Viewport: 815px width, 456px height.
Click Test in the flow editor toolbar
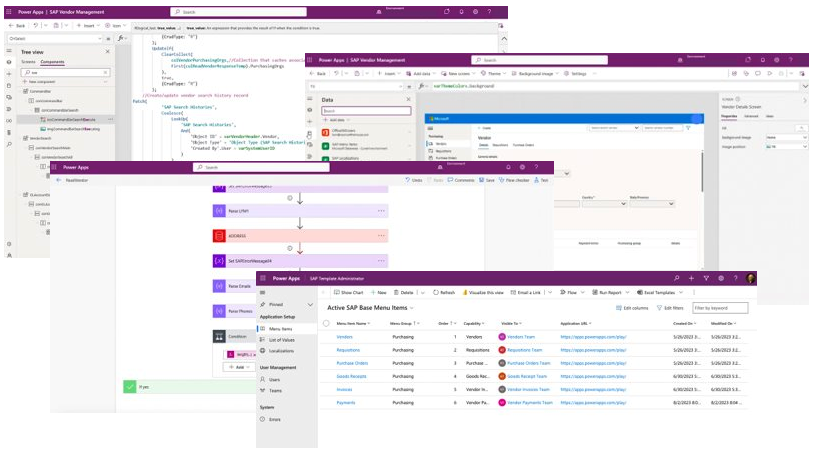coord(541,180)
